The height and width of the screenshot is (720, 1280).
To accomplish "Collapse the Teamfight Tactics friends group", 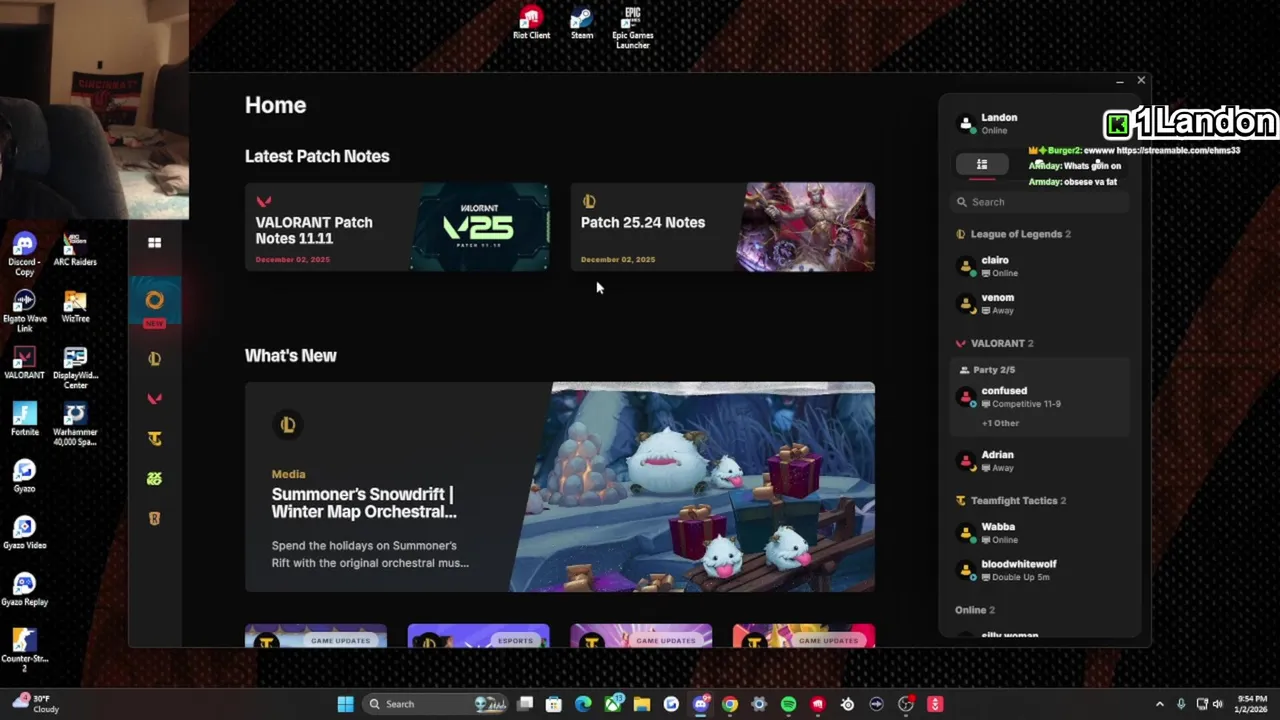I will tap(1011, 500).
